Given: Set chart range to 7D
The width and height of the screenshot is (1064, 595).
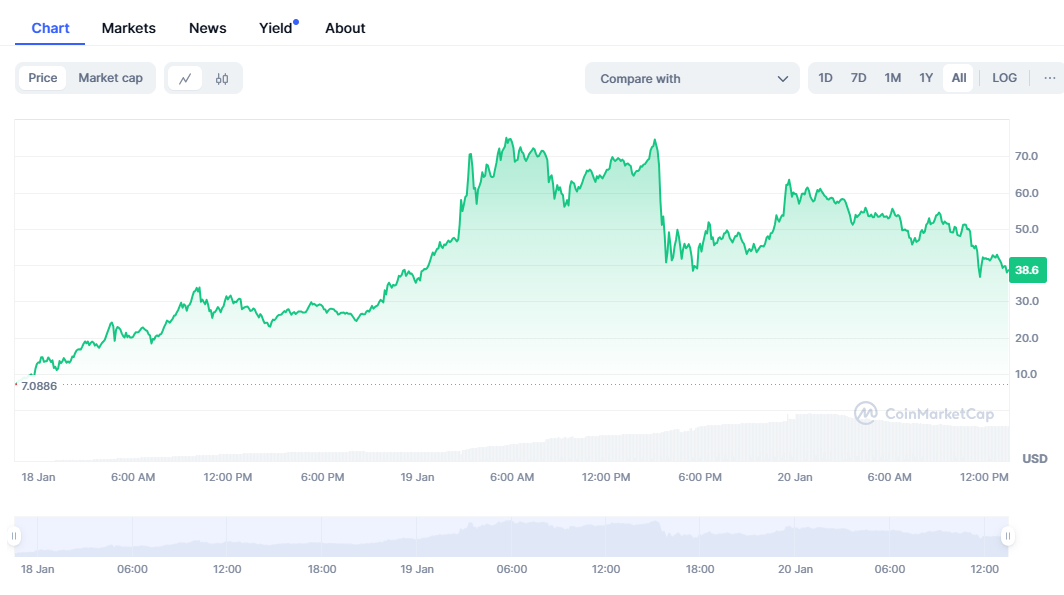Looking at the screenshot, I should pos(859,78).
